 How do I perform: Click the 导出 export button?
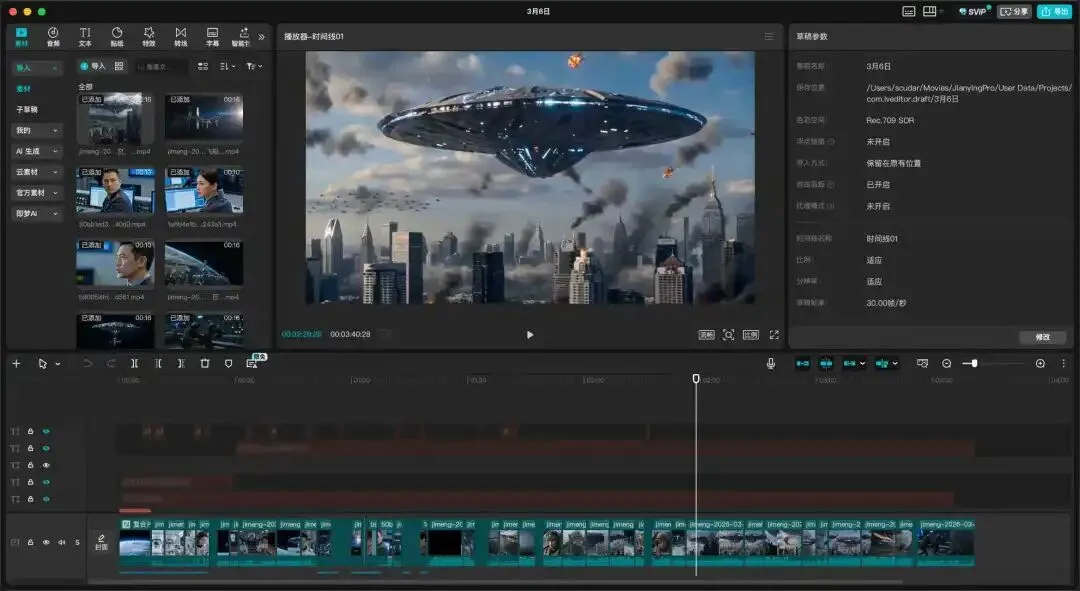[x=1055, y=12]
